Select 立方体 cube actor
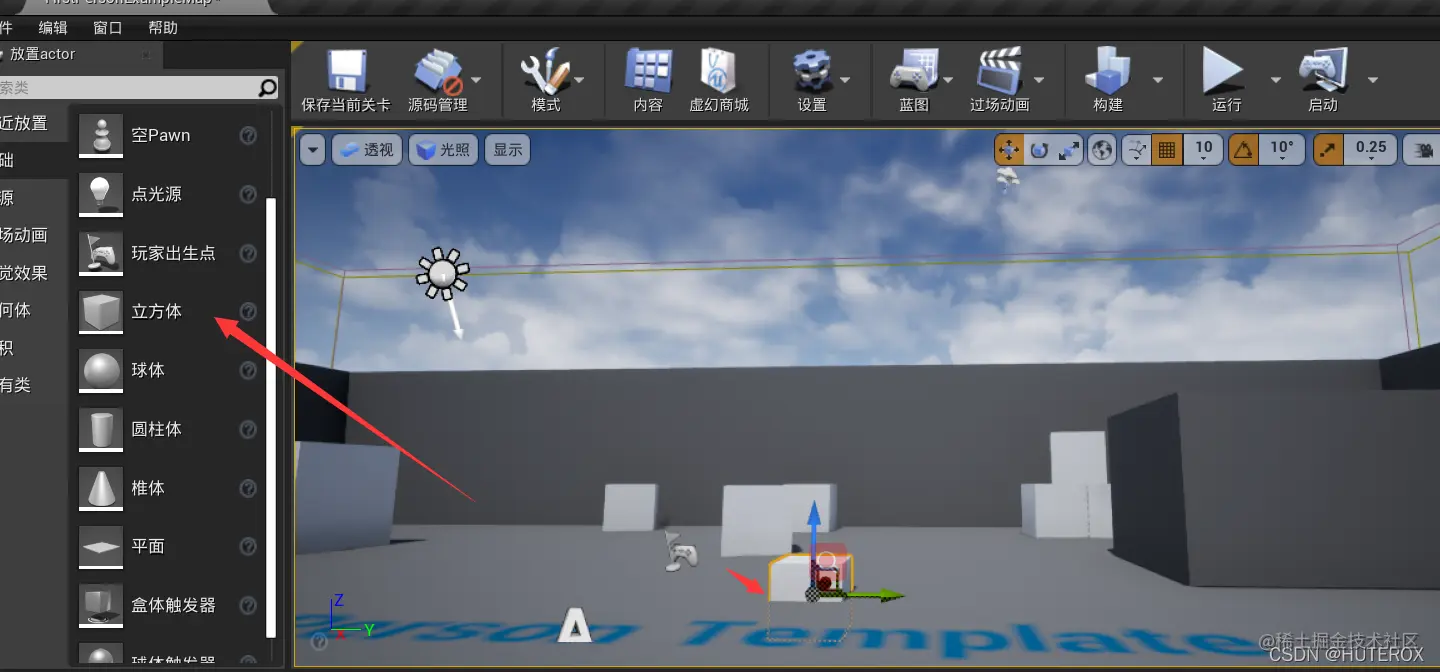 [168, 311]
